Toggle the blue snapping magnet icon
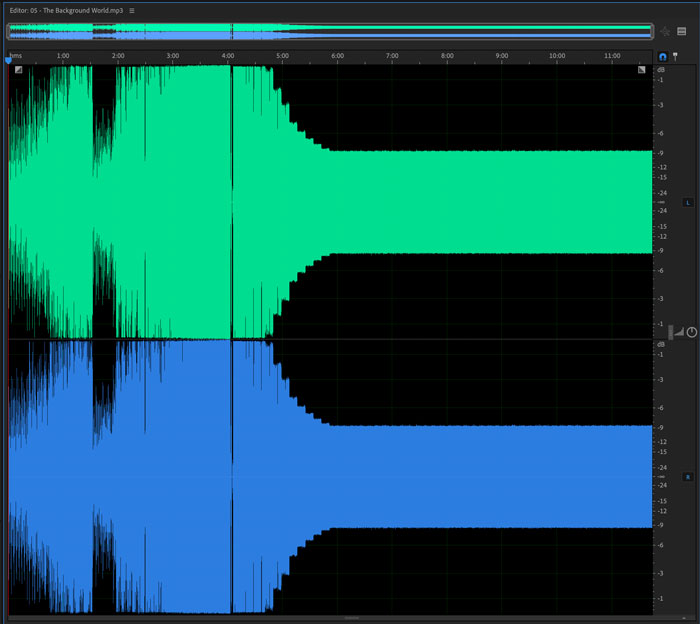The width and height of the screenshot is (700, 624). tap(662, 57)
